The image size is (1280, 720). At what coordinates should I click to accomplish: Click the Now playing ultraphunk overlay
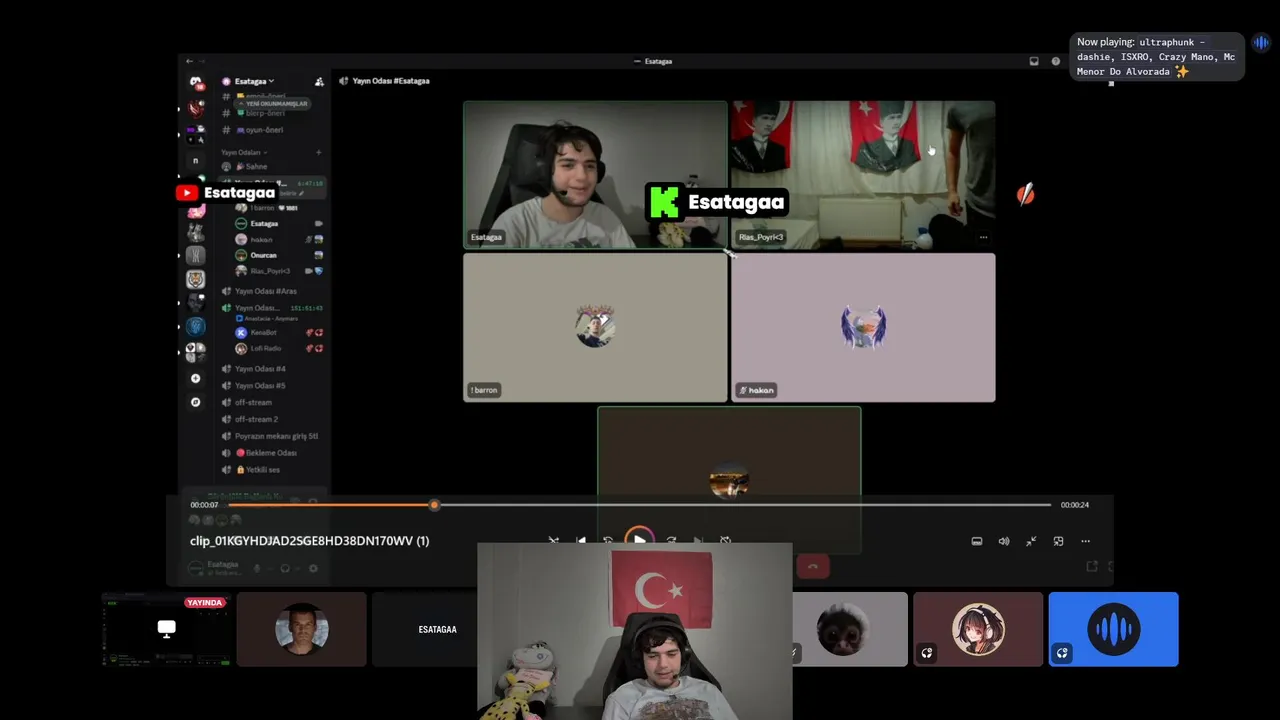coord(1157,57)
